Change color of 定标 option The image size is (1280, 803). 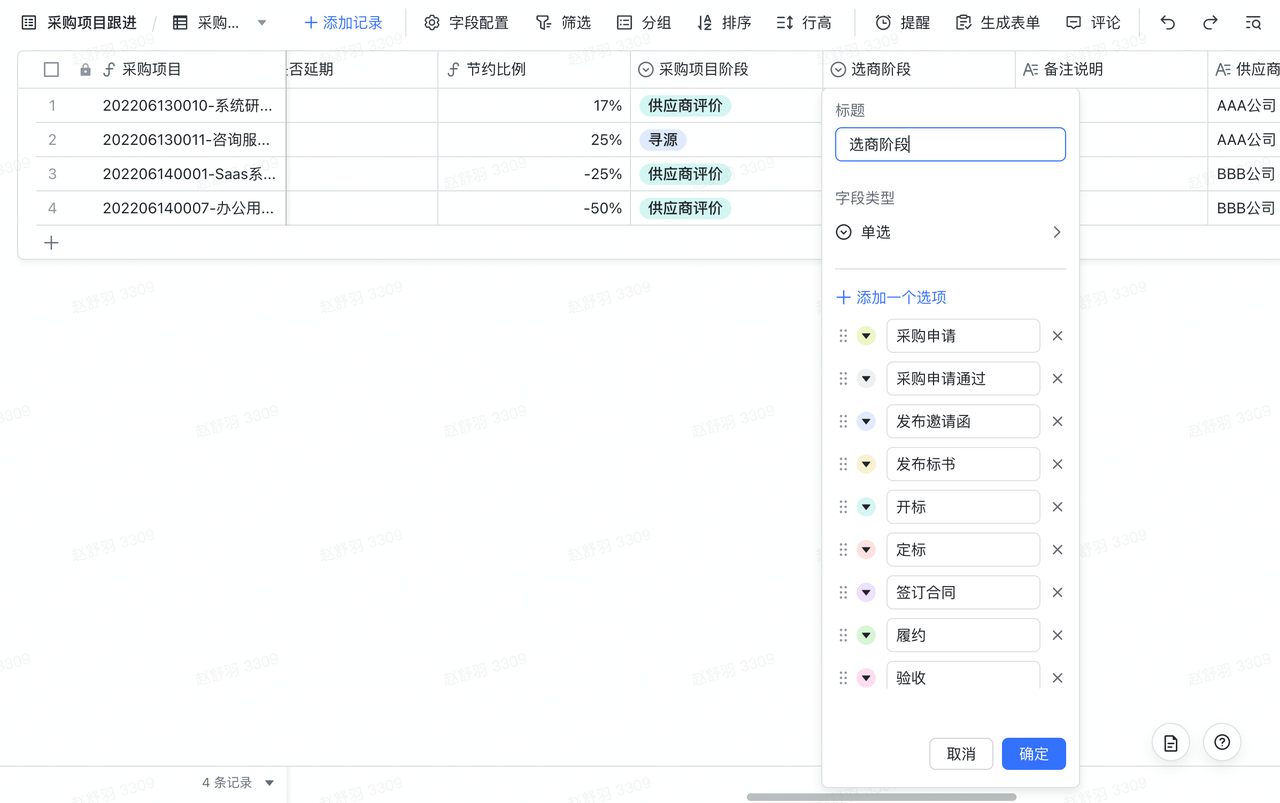pyautogui.click(x=866, y=550)
